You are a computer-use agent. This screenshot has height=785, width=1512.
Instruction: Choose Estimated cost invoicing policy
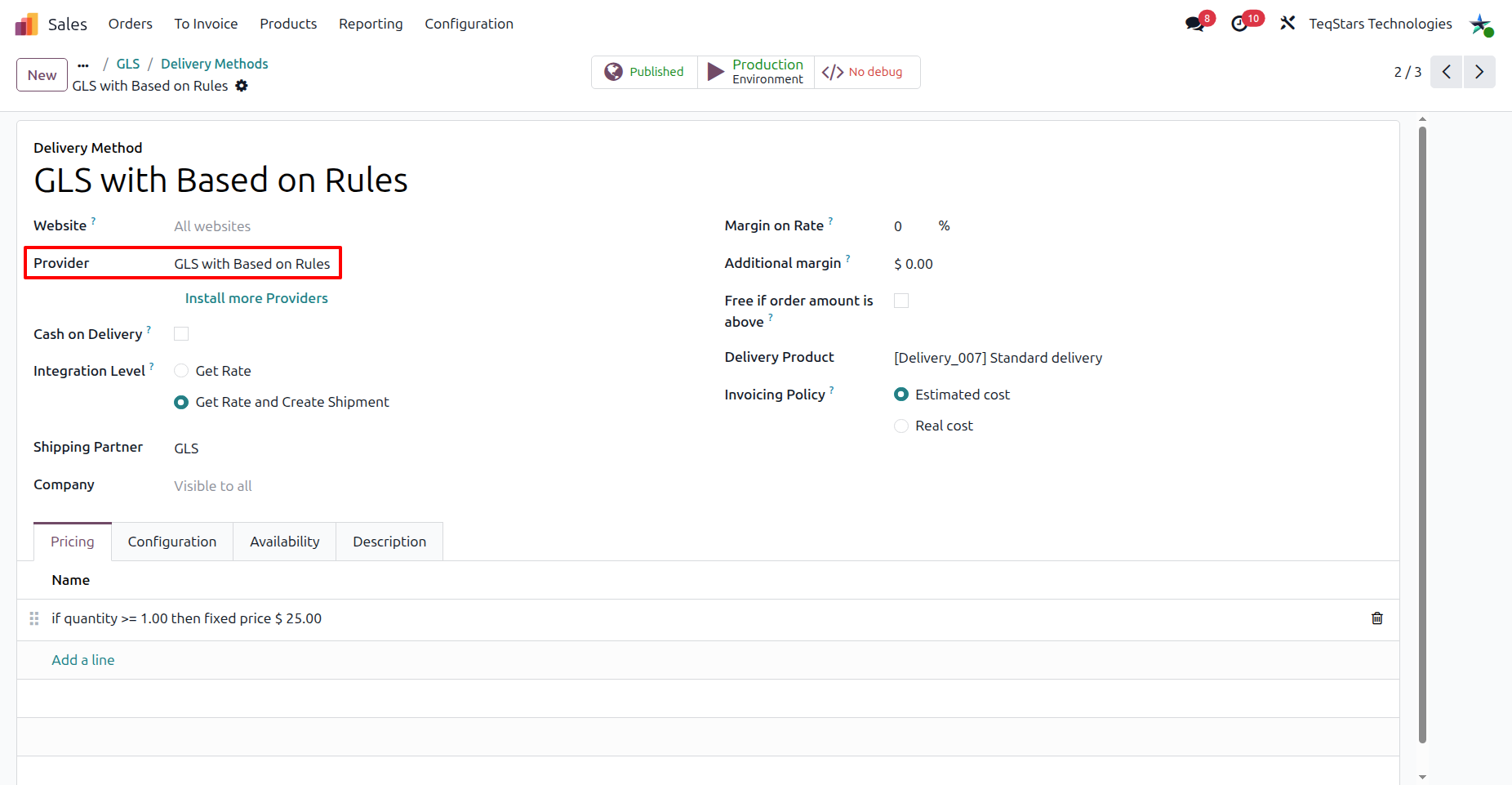click(x=901, y=395)
